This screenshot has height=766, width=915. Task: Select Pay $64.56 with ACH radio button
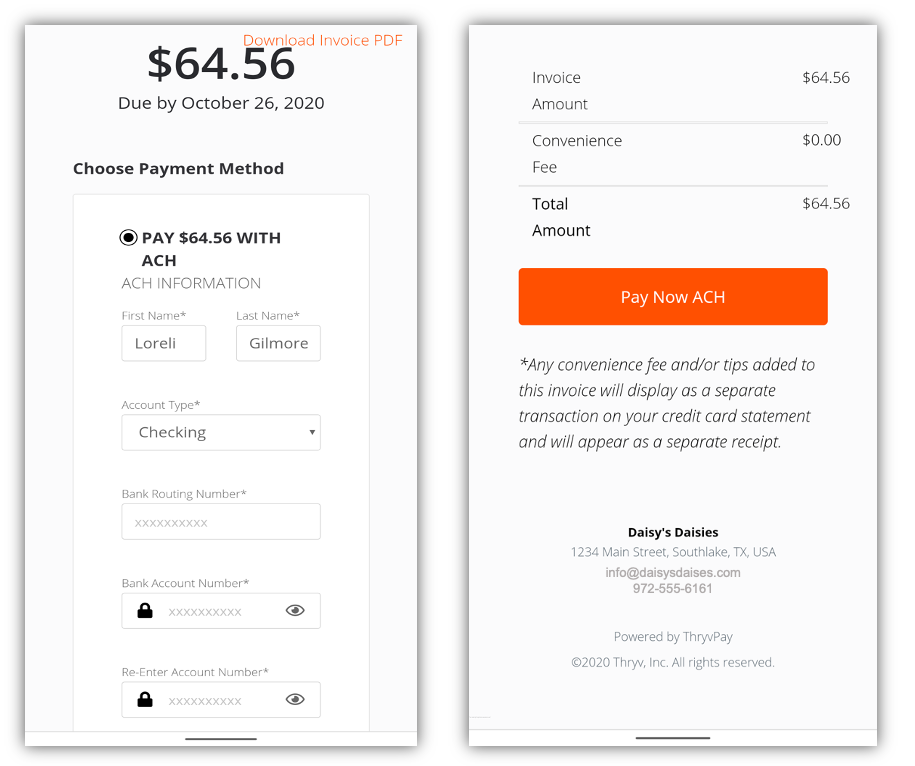coord(128,237)
